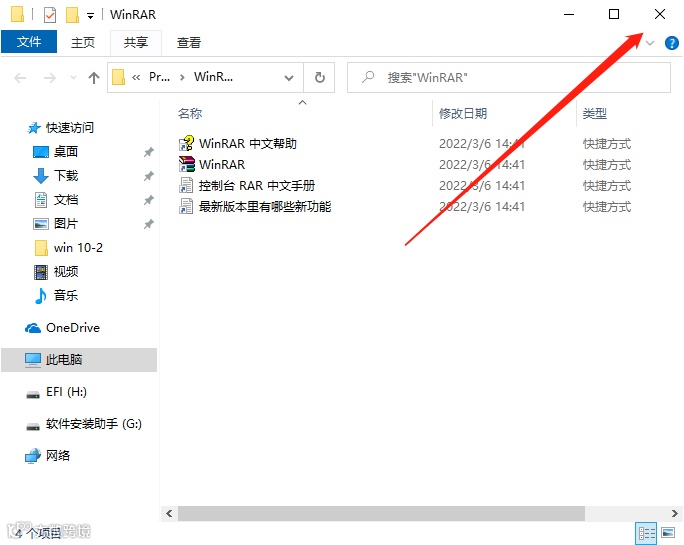Click the horizontal scrollbar thumb
Viewport: 684px width, 545px height.
381,514
